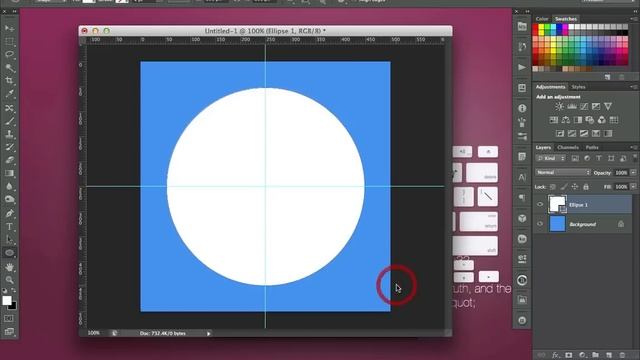Screen dimensions: 640x360
Task: Add a Brightness/Contrast adjustment
Action: 559,106
